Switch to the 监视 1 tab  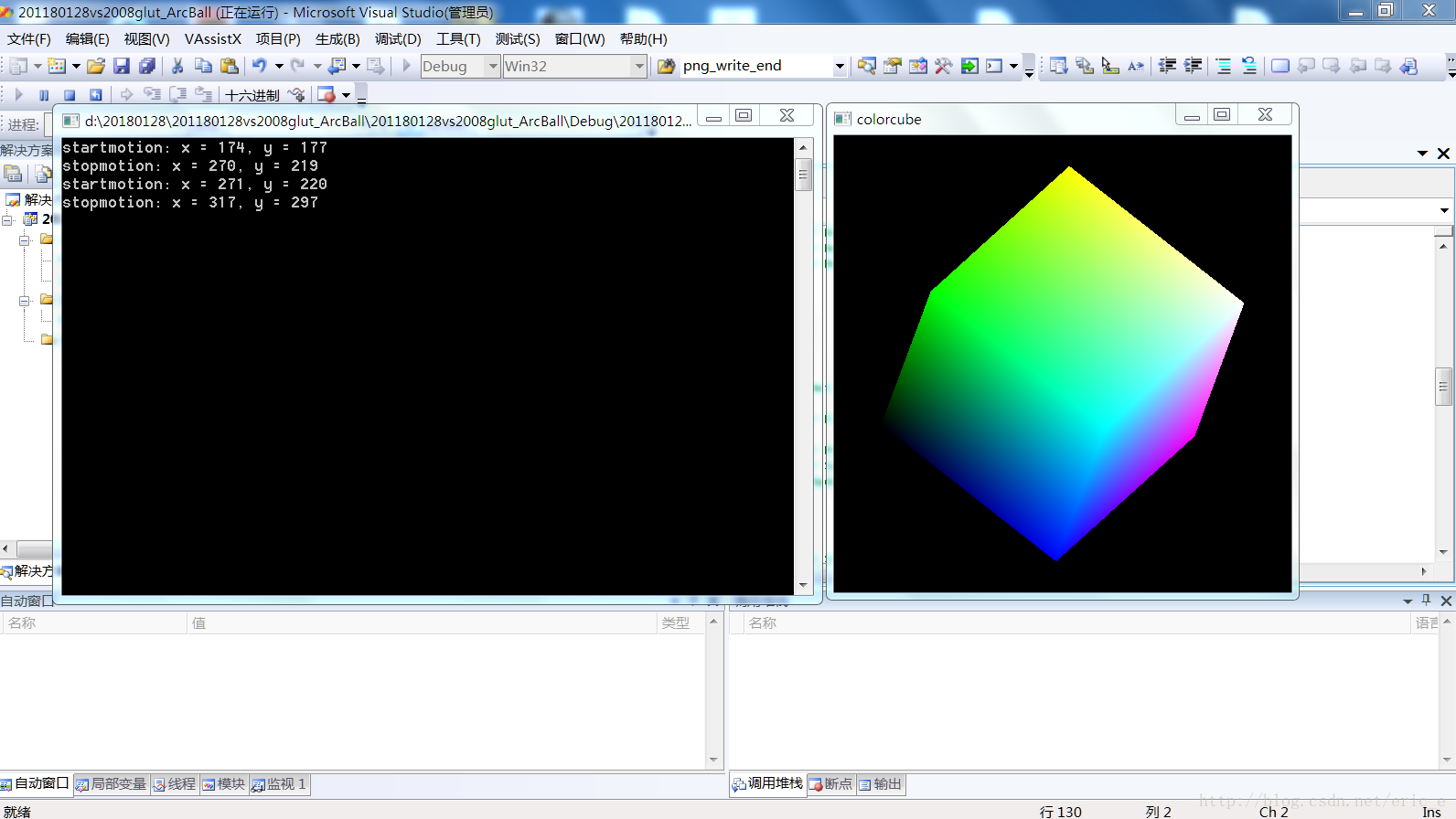pos(280,784)
